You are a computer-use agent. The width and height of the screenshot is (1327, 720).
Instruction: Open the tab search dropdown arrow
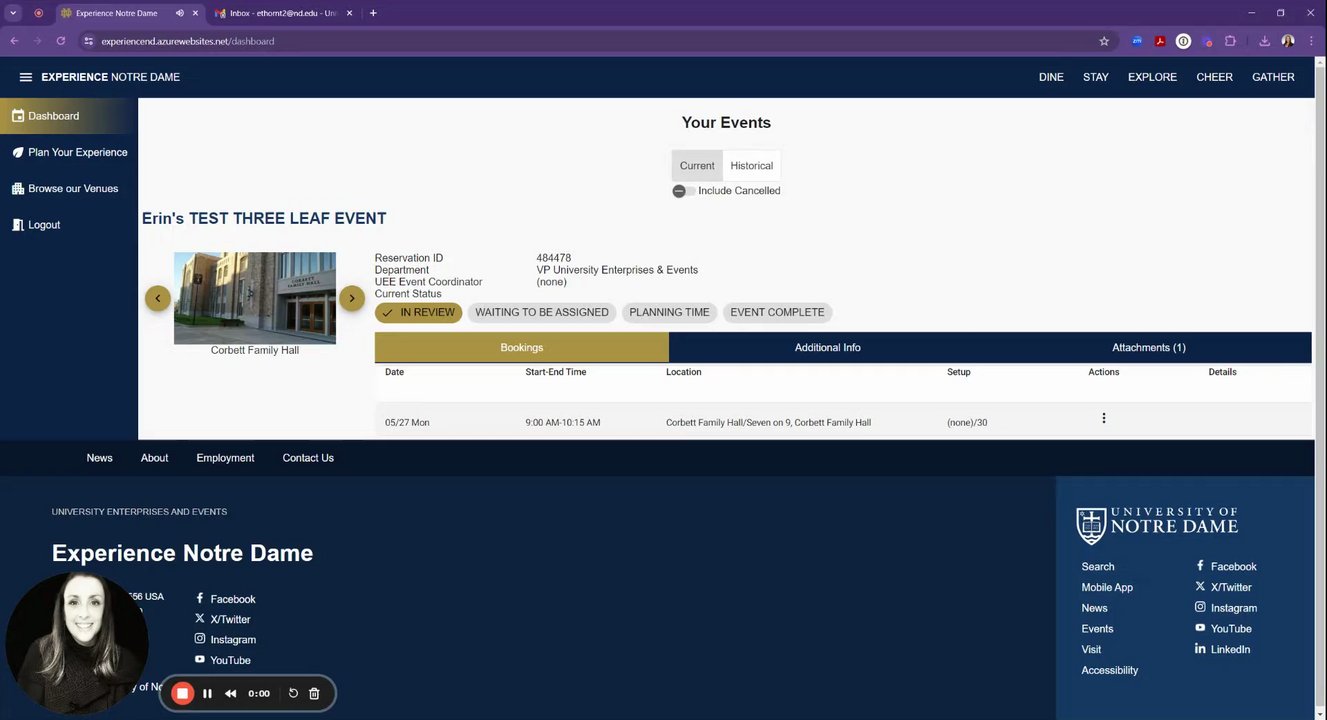tap(14, 13)
